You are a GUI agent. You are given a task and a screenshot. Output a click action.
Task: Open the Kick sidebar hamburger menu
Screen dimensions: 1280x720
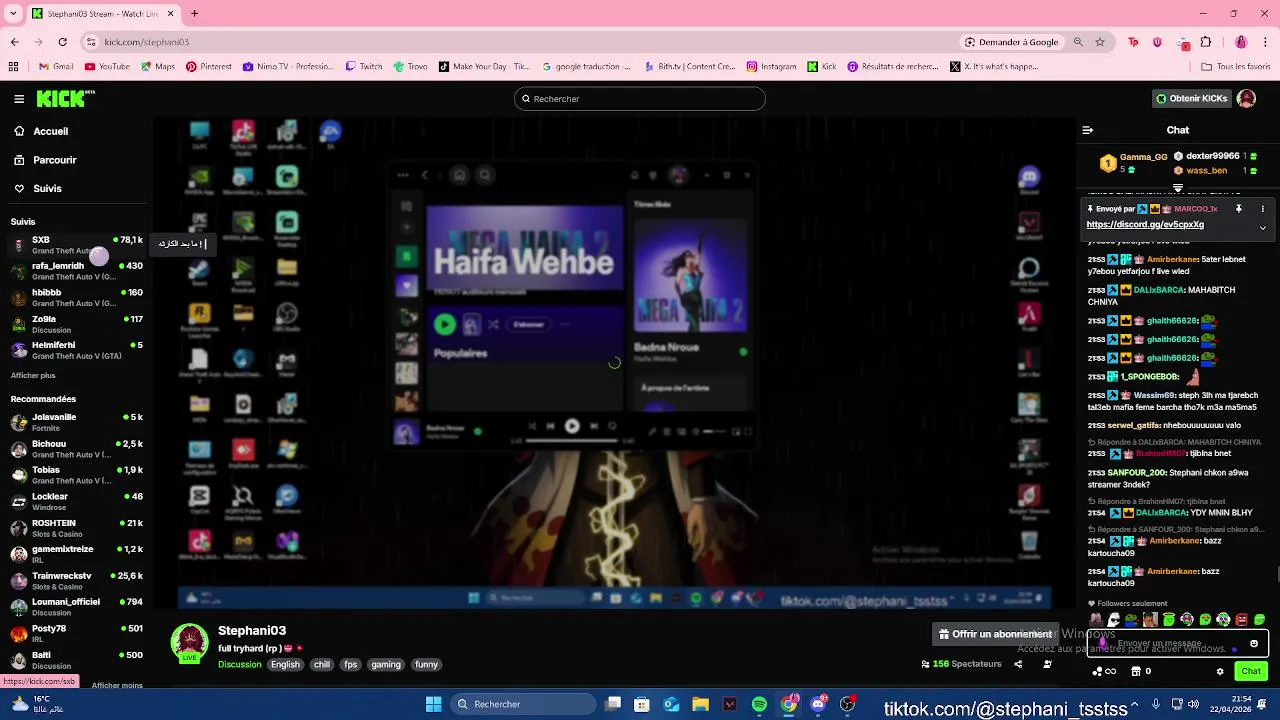click(19, 99)
